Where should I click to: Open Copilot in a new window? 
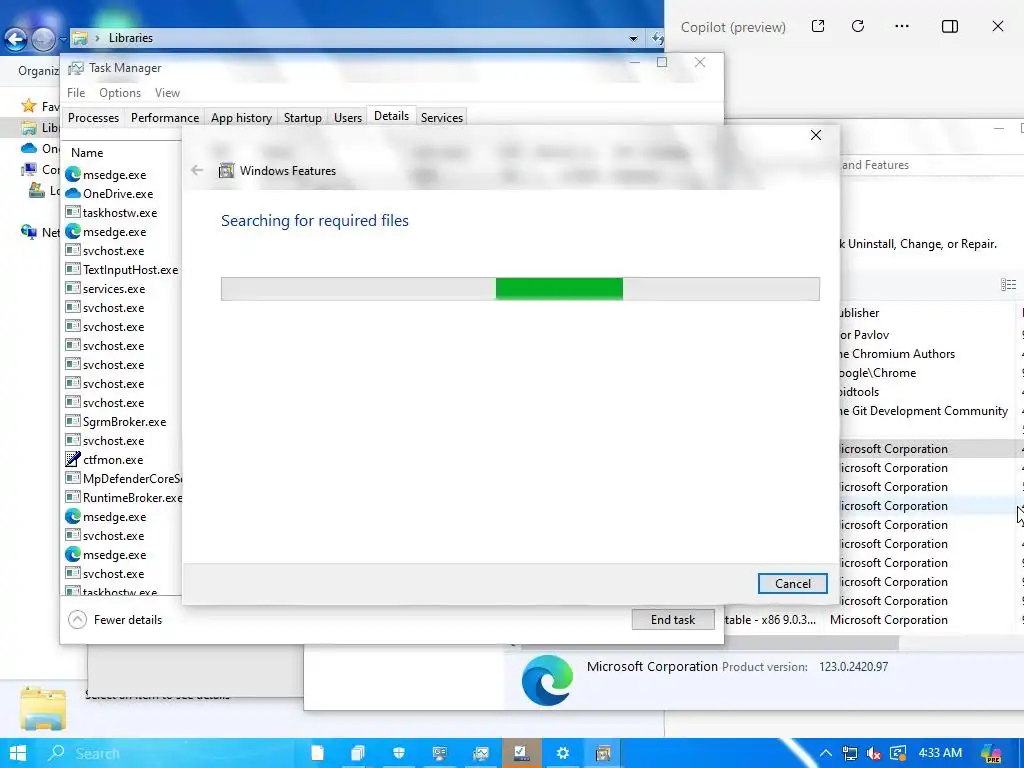pyautogui.click(x=818, y=26)
